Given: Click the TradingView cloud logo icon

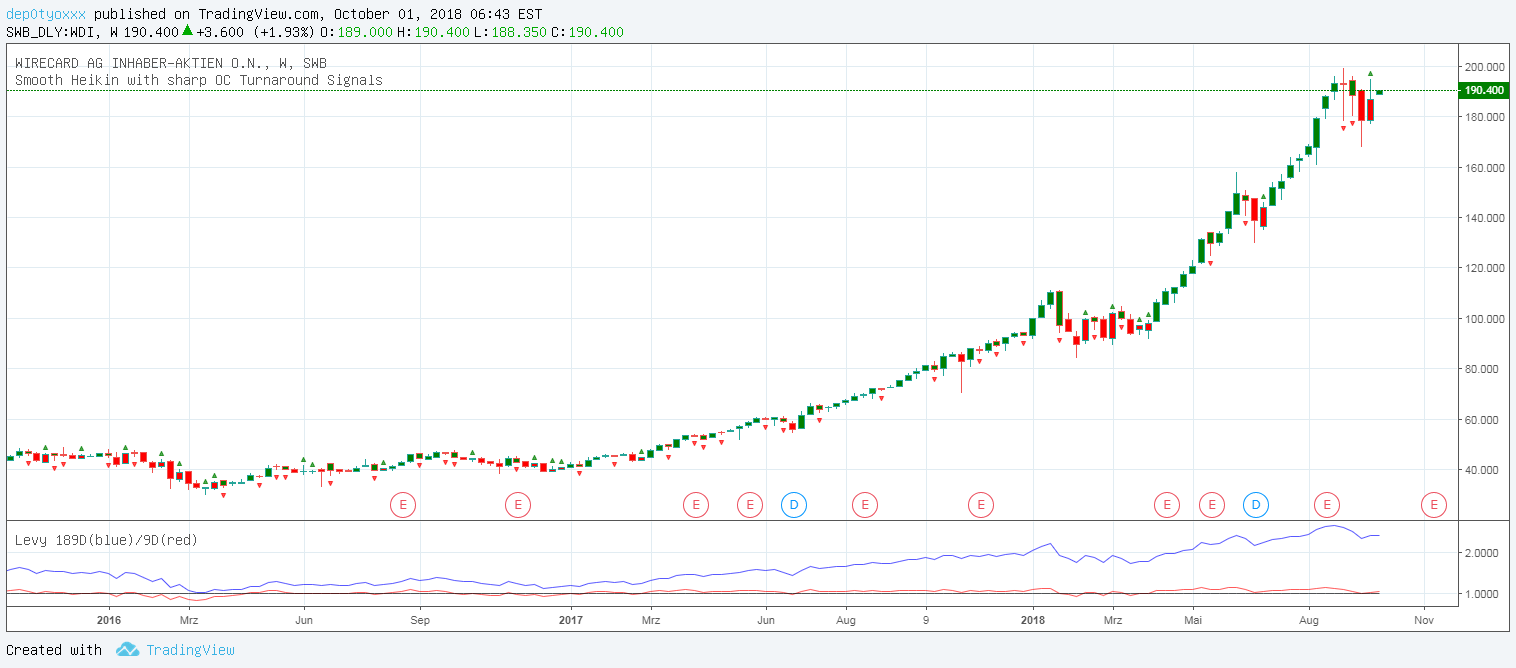Looking at the screenshot, I should (x=127, y=650).
